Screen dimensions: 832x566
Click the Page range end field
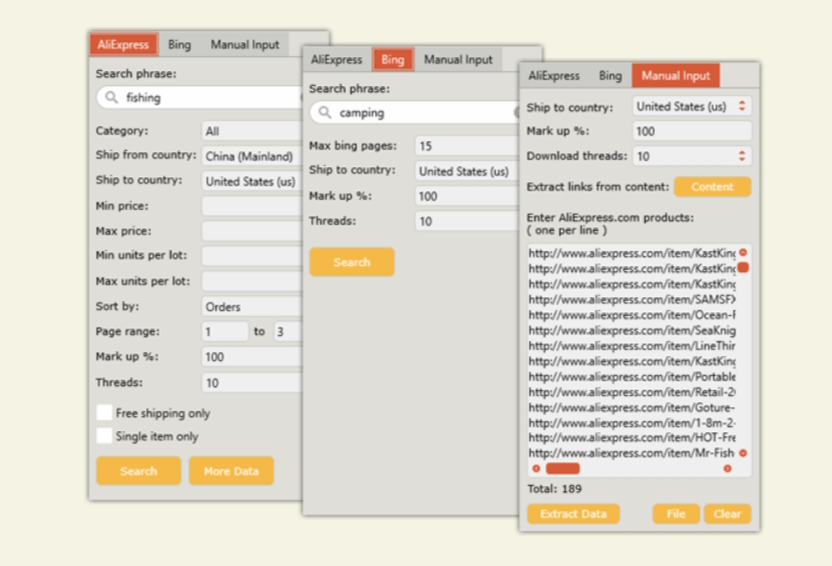[288, 332]
